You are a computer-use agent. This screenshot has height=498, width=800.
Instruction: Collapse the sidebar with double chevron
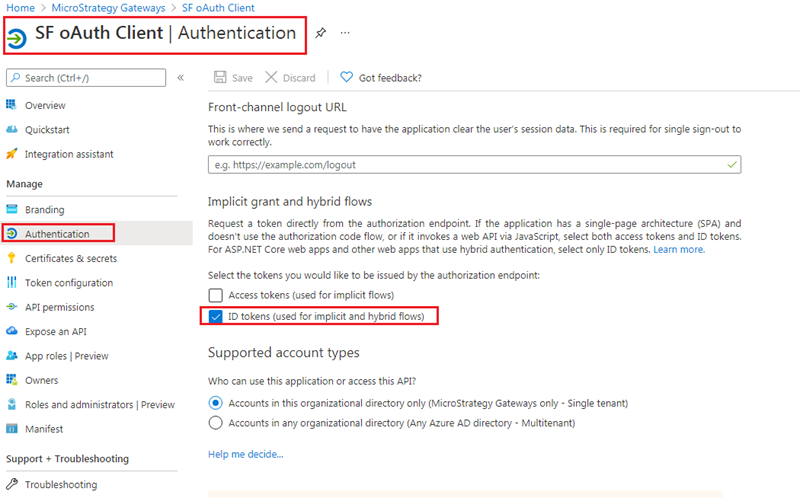(x=181, y=77)
